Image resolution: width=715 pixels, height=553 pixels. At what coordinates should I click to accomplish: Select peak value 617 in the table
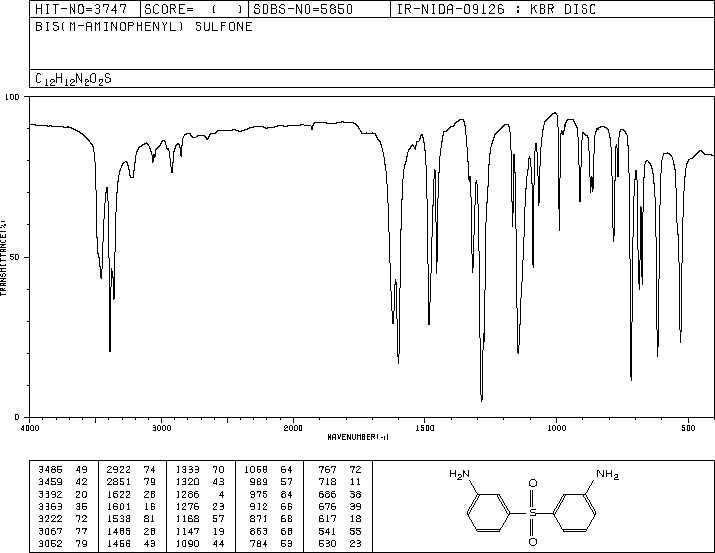click(327, 519)
